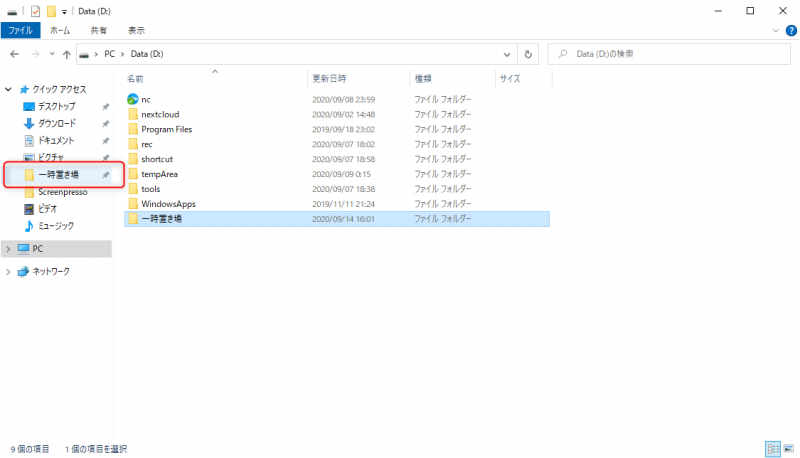This screenshot has height=458, width=800.
Task: Select the shortcut folder icon
Action: click(x=133, y=159)
